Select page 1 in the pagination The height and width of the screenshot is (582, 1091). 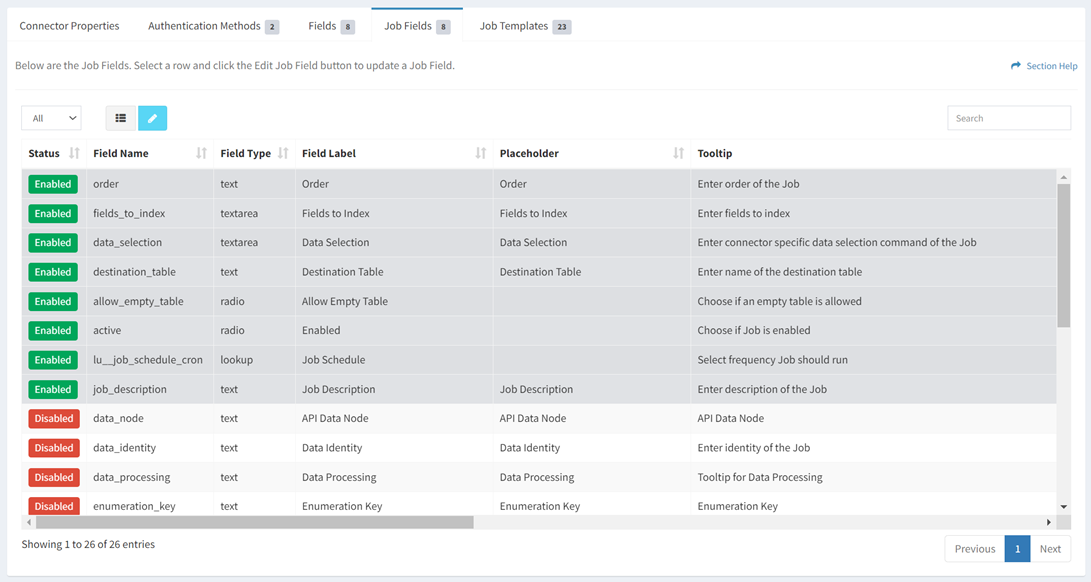pos(1017,548)
